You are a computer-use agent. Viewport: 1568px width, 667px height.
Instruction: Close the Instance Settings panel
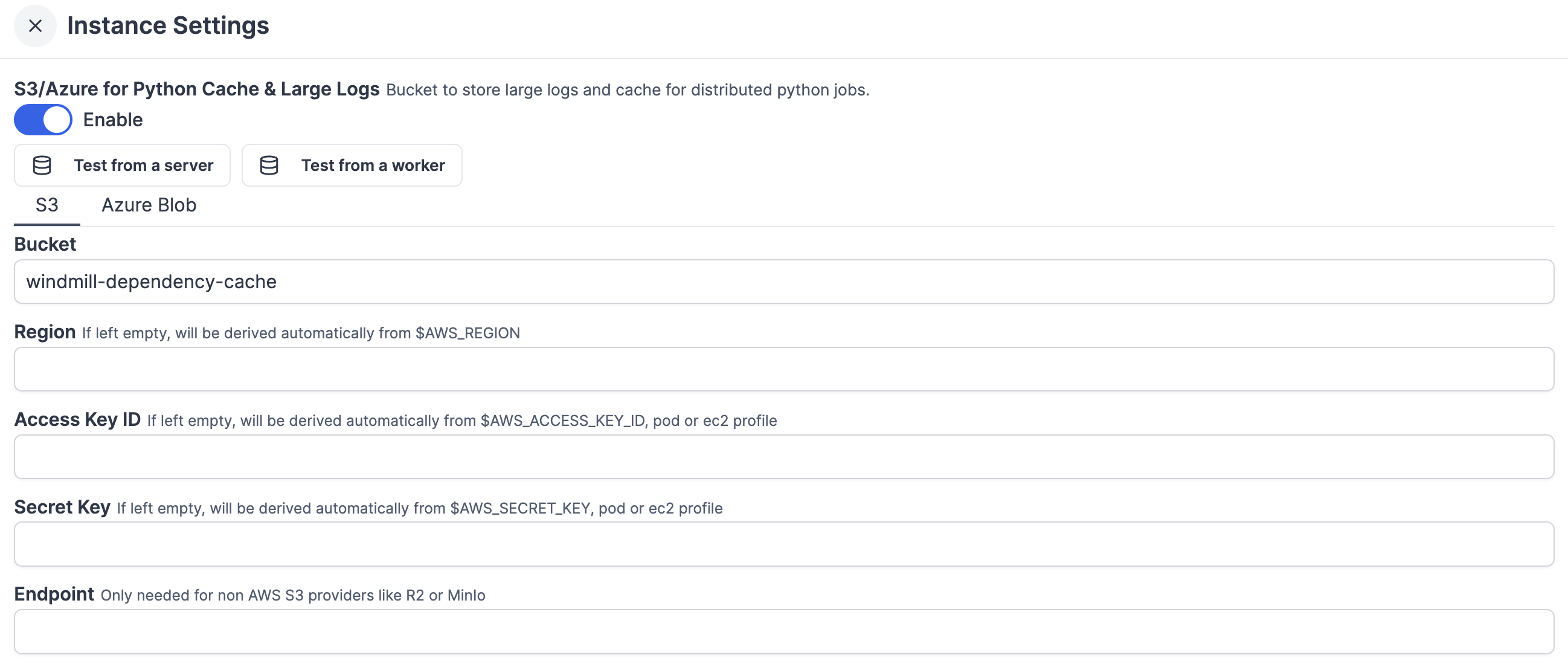[x=35, y=25]
